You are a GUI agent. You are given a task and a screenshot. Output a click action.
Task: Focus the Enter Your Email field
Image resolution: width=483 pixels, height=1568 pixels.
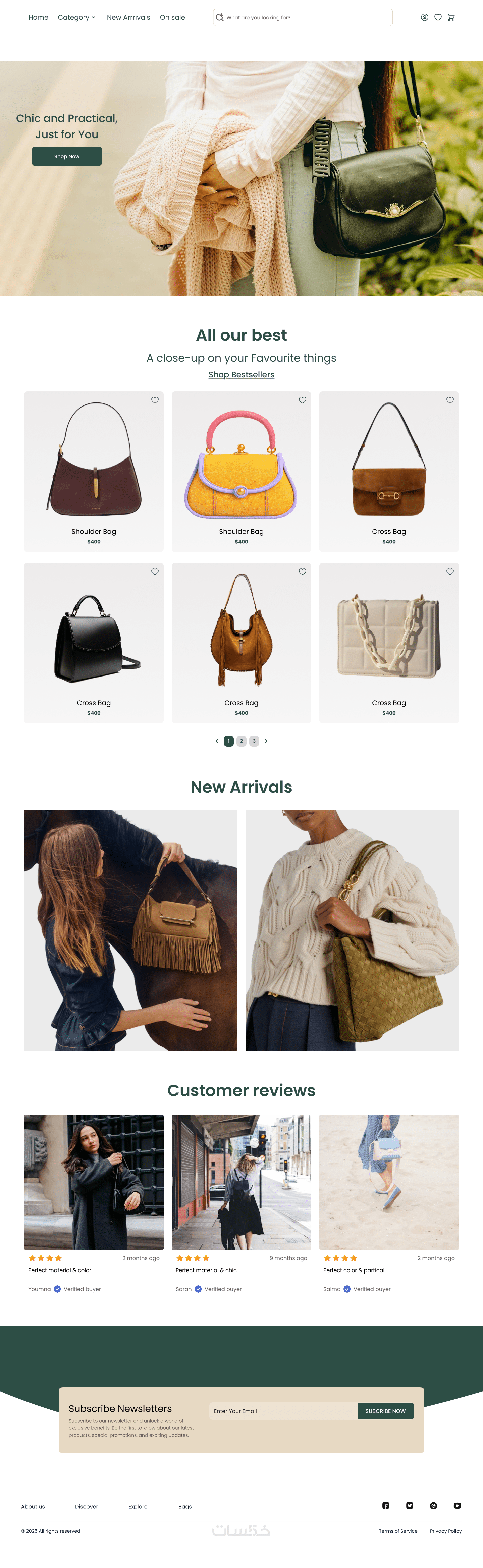click(x=283, y=1411)
